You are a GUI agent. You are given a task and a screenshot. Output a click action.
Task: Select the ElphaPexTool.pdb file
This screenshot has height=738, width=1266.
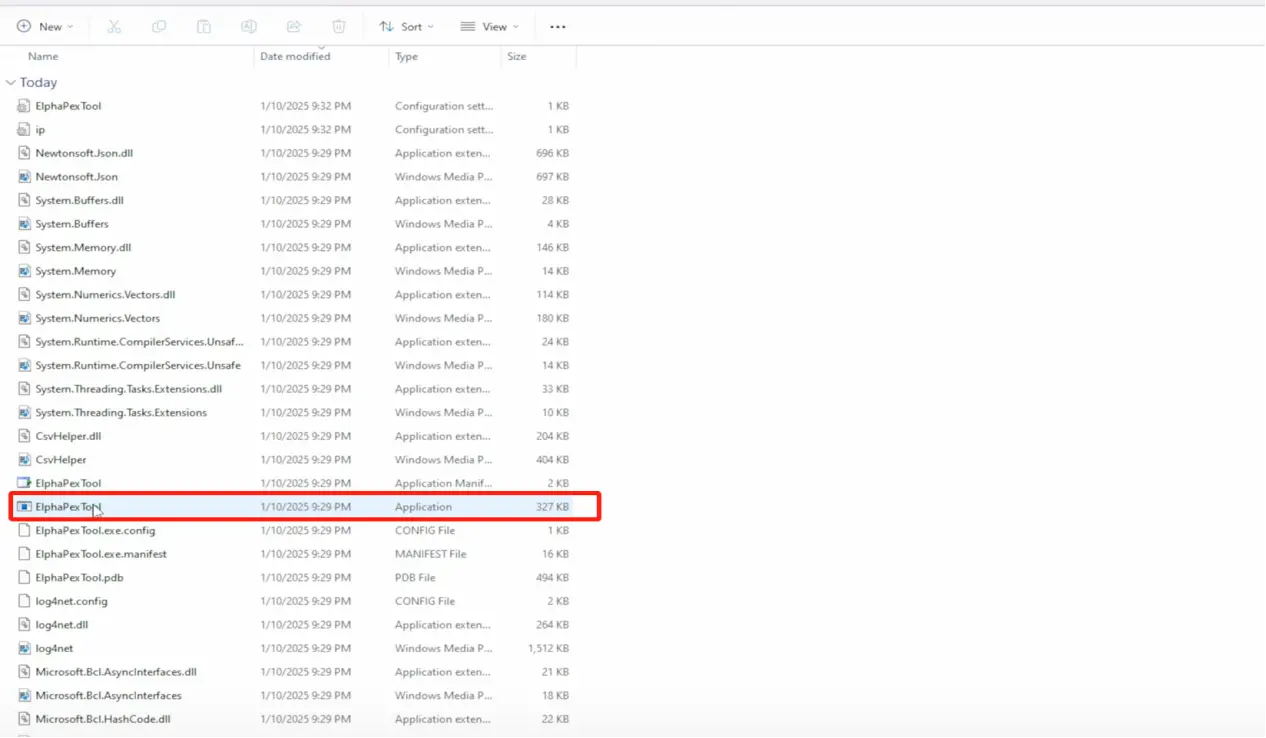click(79, 578)
